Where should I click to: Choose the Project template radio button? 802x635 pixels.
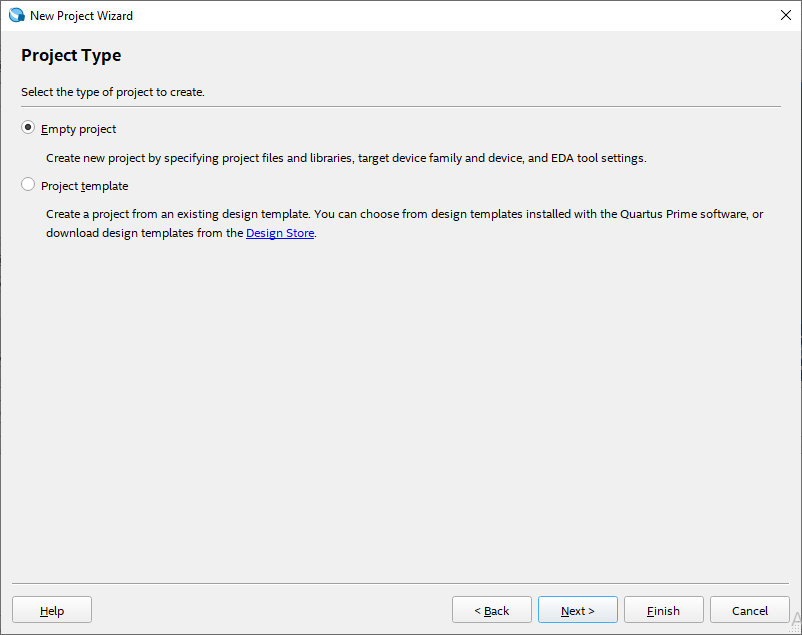coord(28,185)
